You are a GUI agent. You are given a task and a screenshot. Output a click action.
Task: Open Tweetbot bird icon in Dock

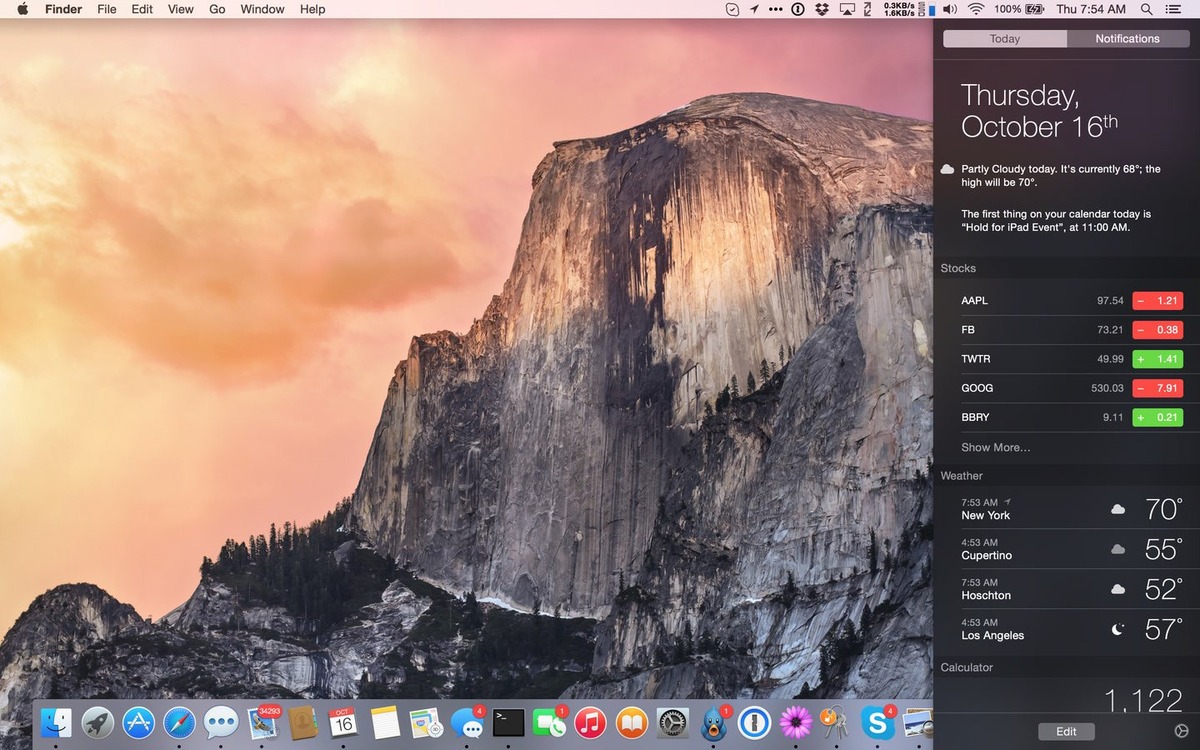(x=714, y=722)
